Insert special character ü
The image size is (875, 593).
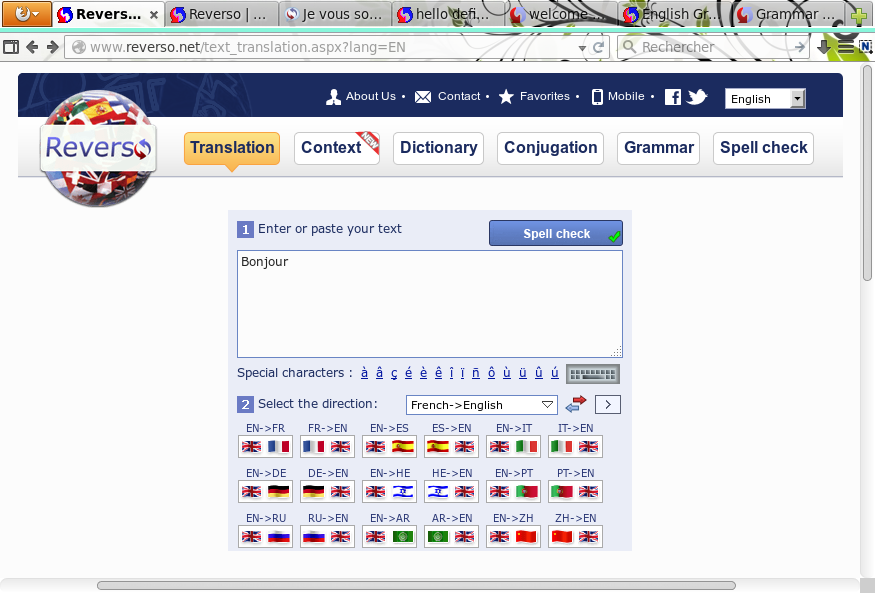click(x=523, y=373)
